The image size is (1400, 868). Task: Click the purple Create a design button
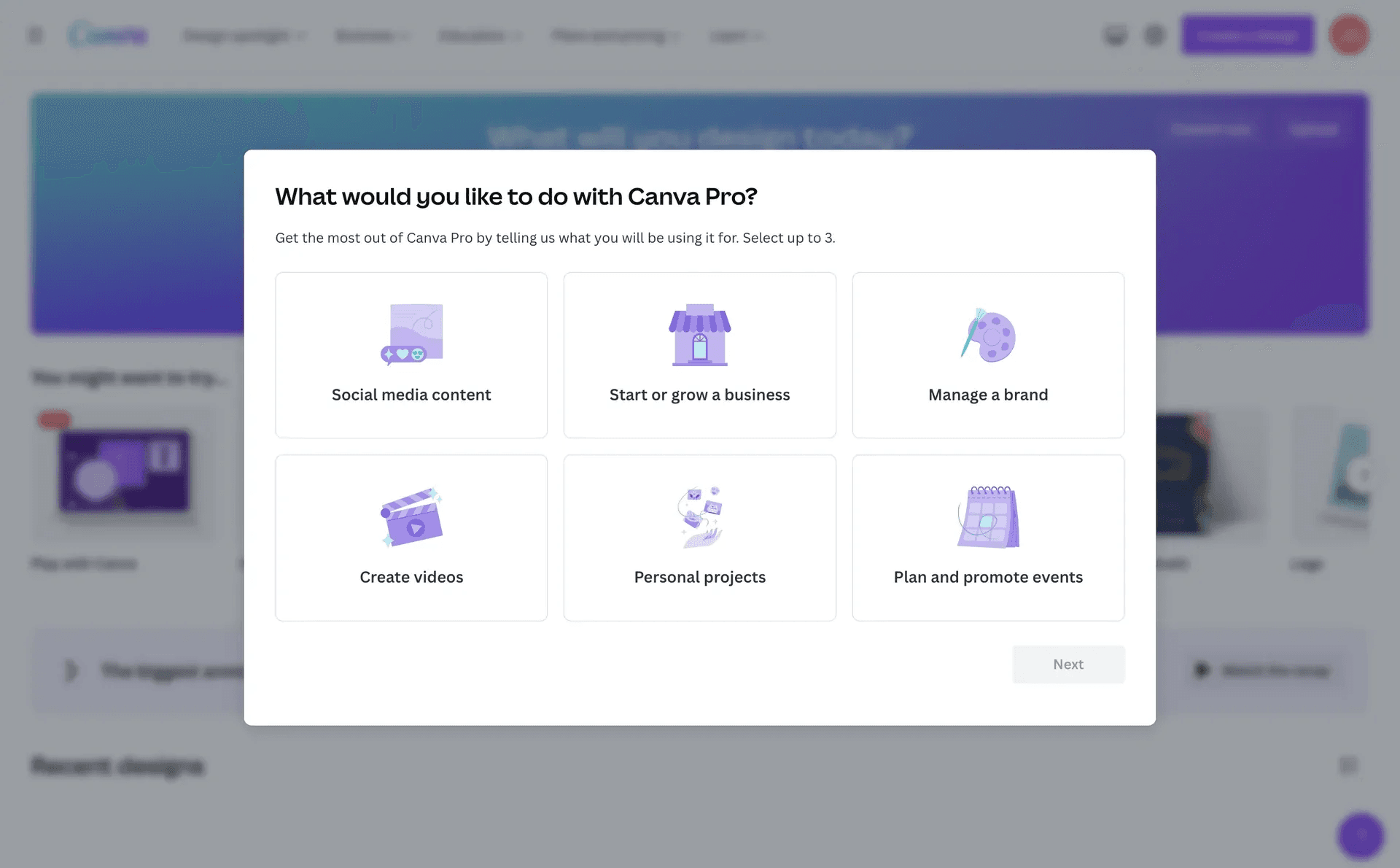pos(1248,35)
